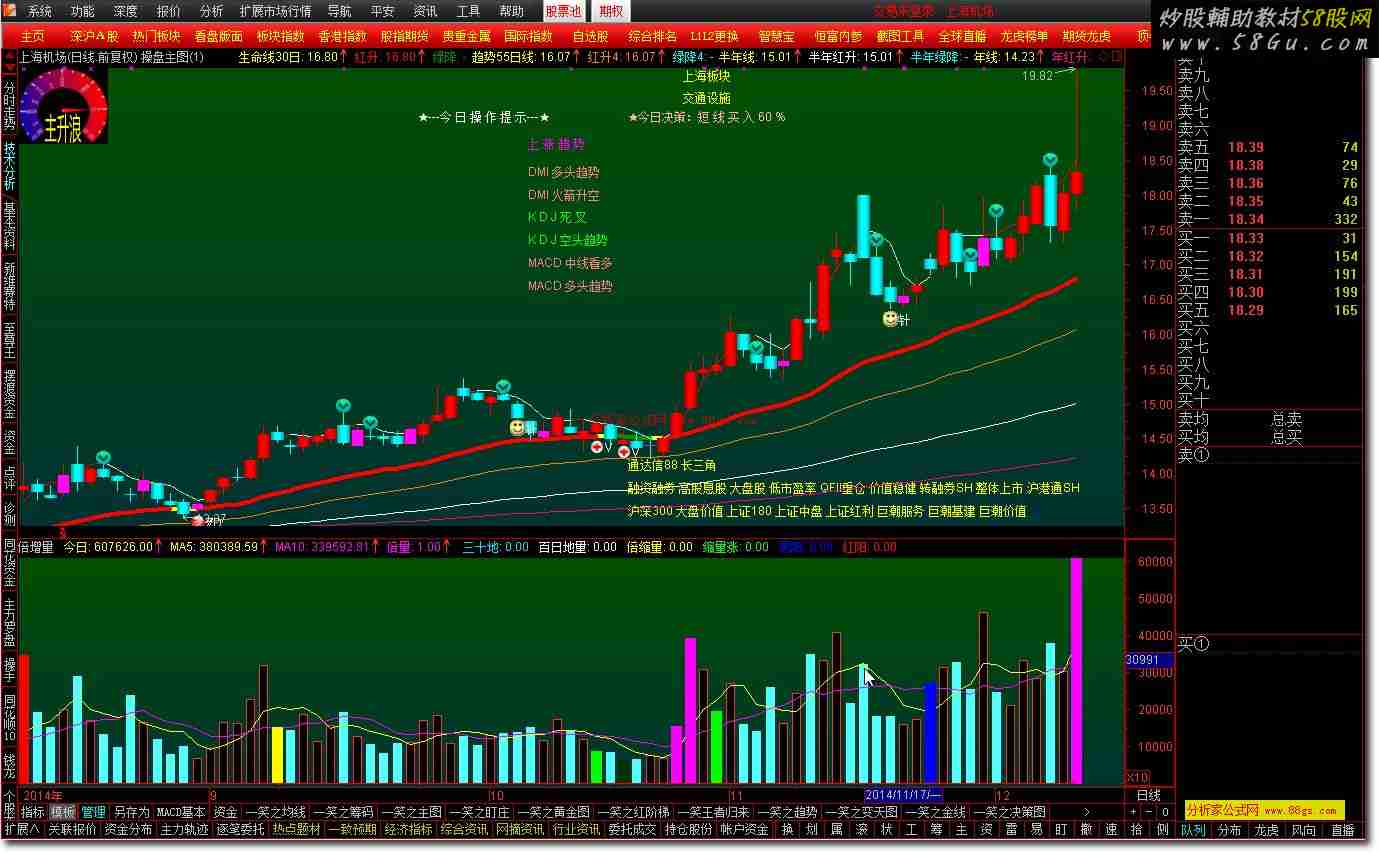Click the app logo icon beside 系统 menu
This screenshot has height=853, width=1379.
[x=9, y=11]
